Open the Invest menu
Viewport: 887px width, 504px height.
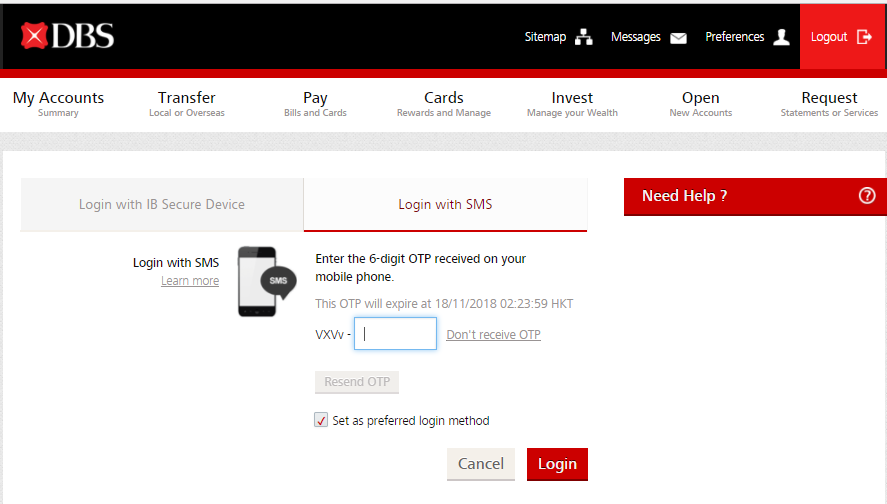click(572, 103)
